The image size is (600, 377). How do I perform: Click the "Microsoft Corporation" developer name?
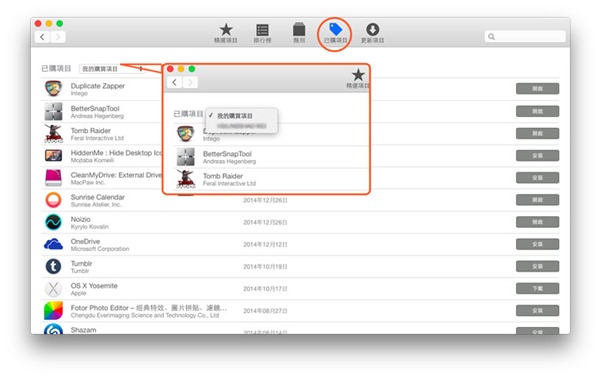click(100, 249)
